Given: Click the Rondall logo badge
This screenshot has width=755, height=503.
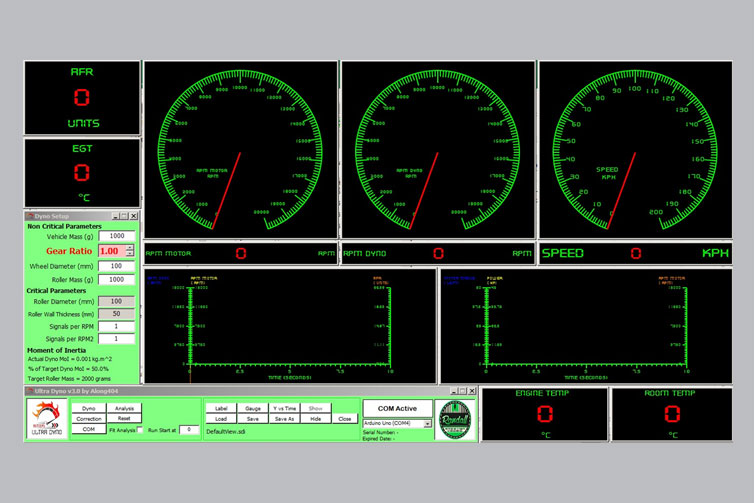Looking at the screenshot, I should click(x=454, y=418).
